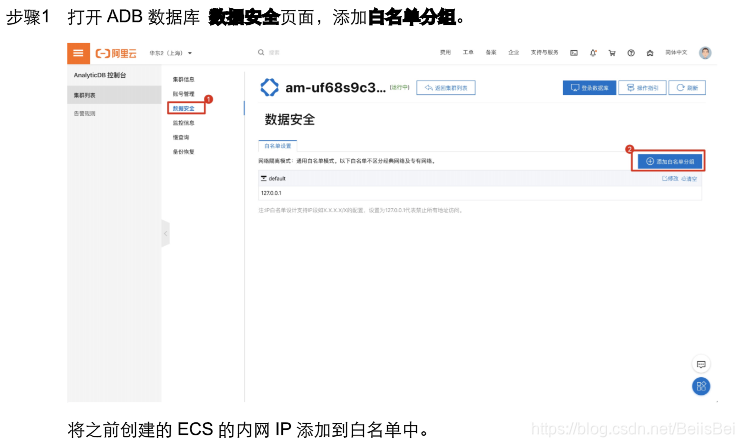Open the 支持与服务 top menu

pyautogui.click(x=544, y=52)
